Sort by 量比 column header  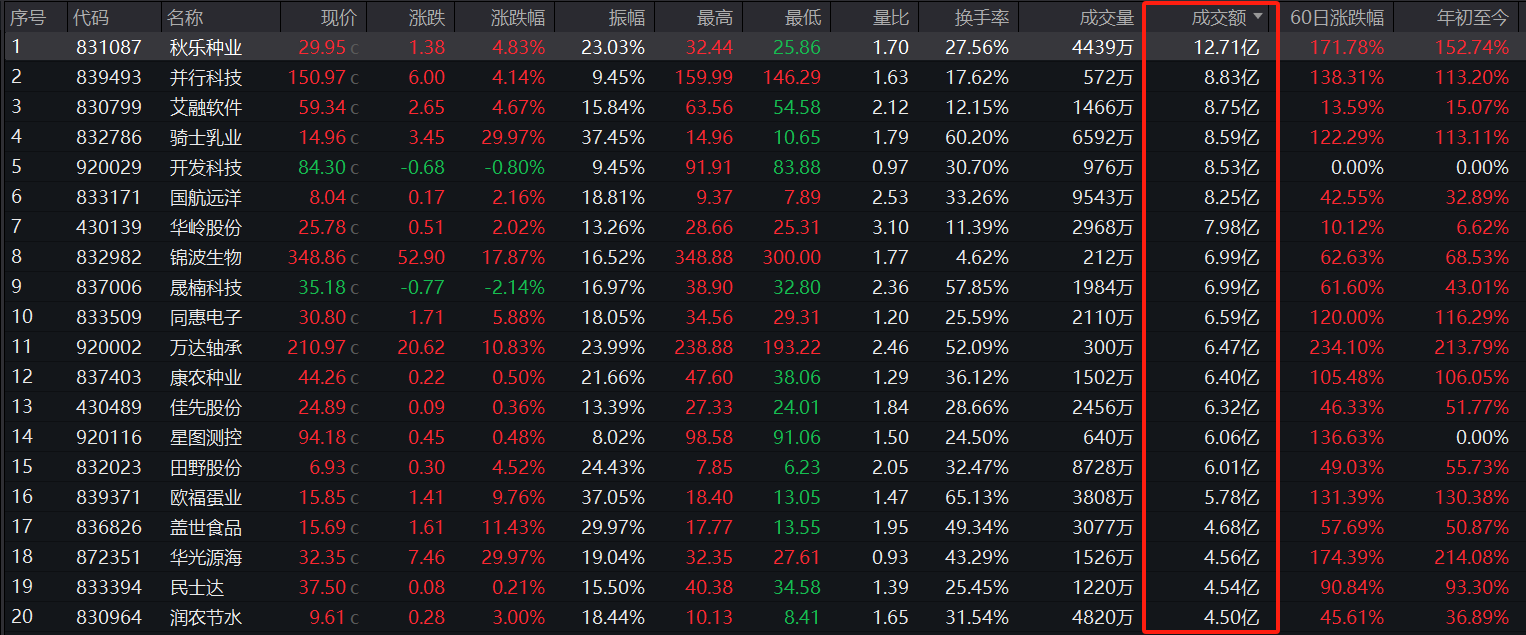point(890,17)
